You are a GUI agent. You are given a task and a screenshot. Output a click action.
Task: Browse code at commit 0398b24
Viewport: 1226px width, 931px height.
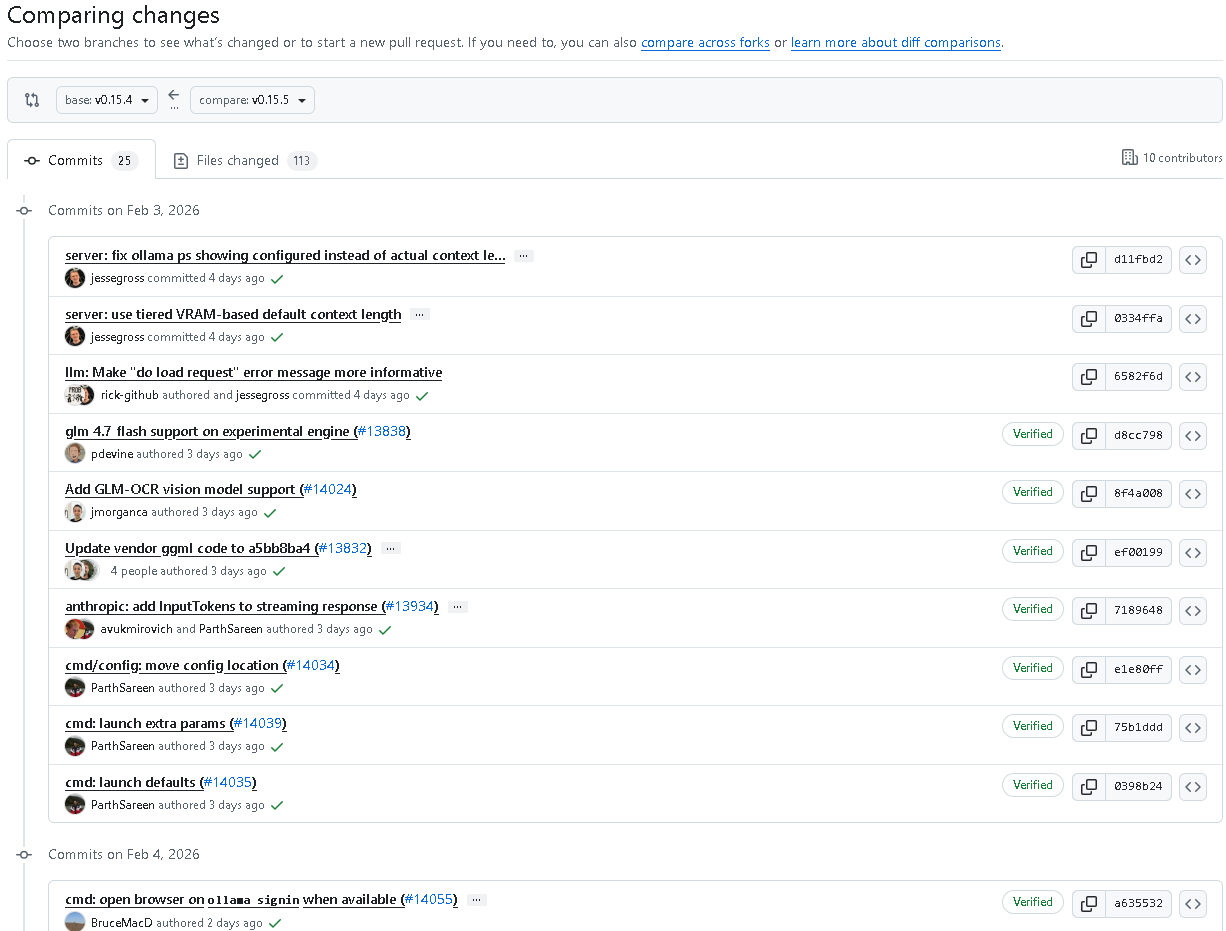(x=1192, y=787)
